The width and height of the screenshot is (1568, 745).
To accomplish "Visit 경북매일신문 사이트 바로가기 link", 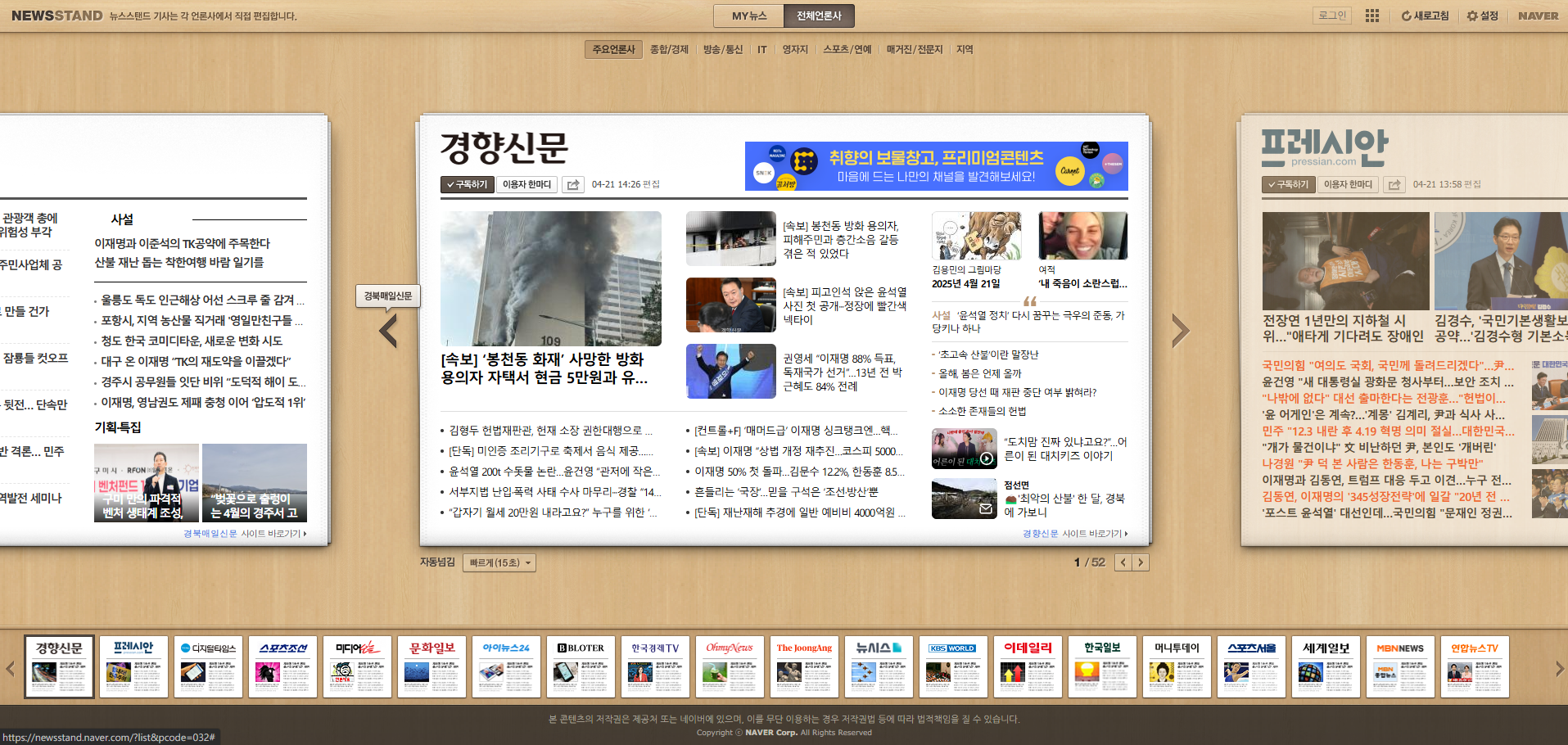I will pyautogui.click(x=245, y=534).
